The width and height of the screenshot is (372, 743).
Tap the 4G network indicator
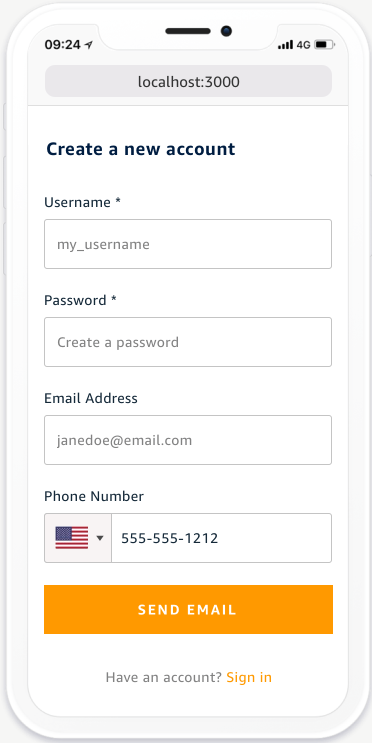[303, 45]
